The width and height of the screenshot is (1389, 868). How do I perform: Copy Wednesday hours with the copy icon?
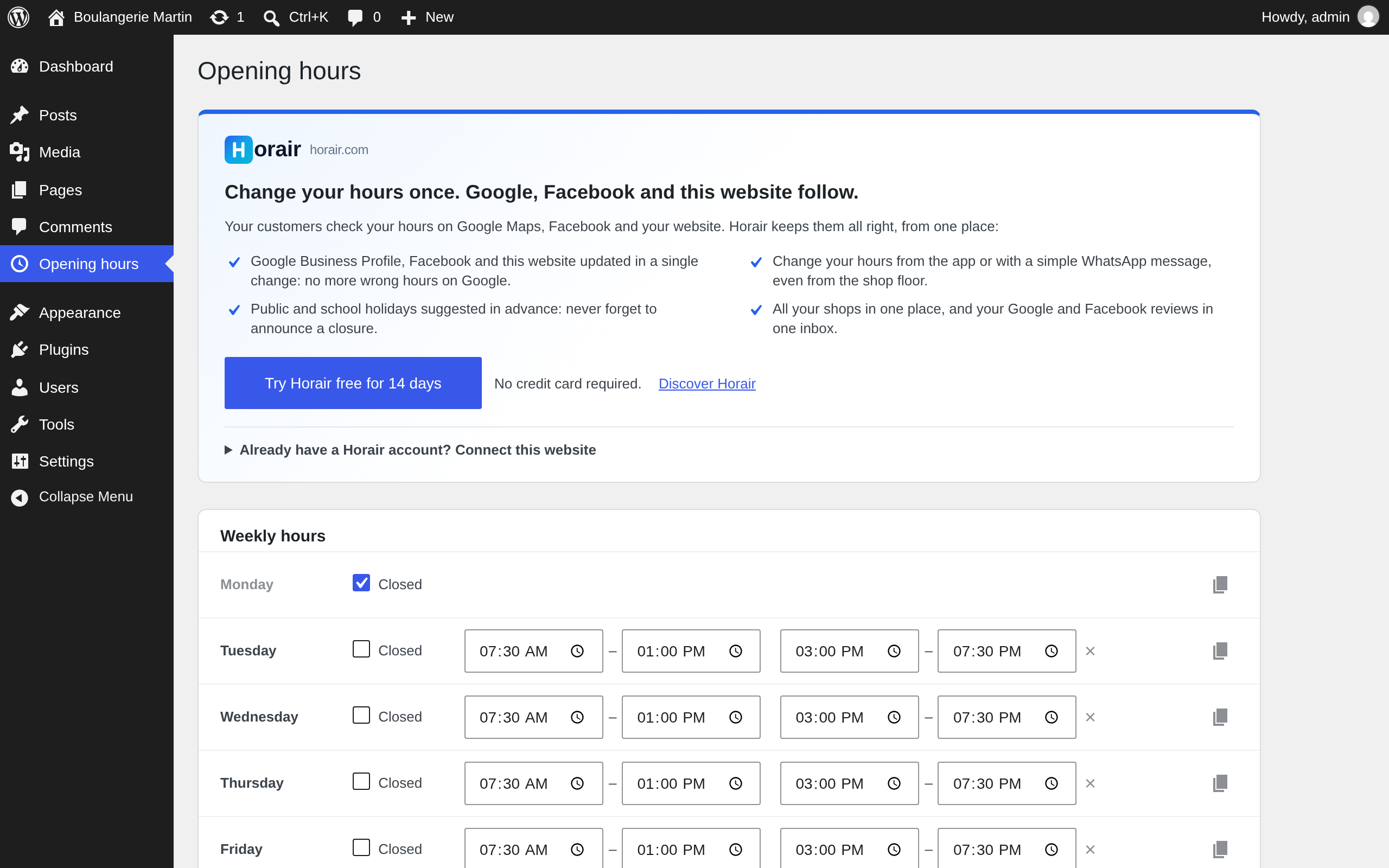(1220, 717)
